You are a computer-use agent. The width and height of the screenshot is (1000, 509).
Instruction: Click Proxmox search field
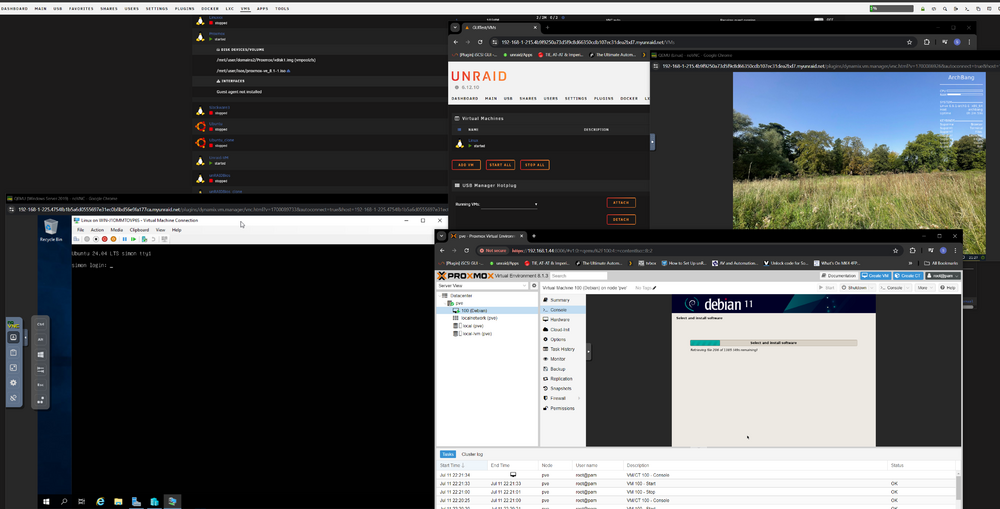tap(578, 276)
